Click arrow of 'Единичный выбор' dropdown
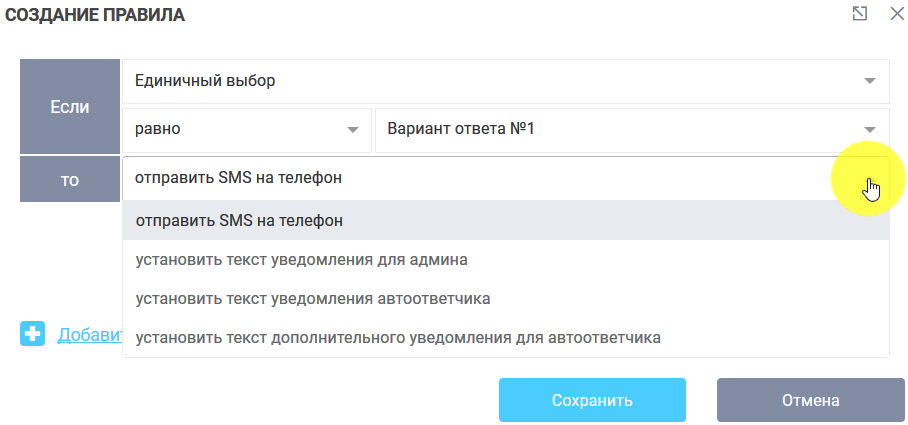 click(x=869, y=81)
